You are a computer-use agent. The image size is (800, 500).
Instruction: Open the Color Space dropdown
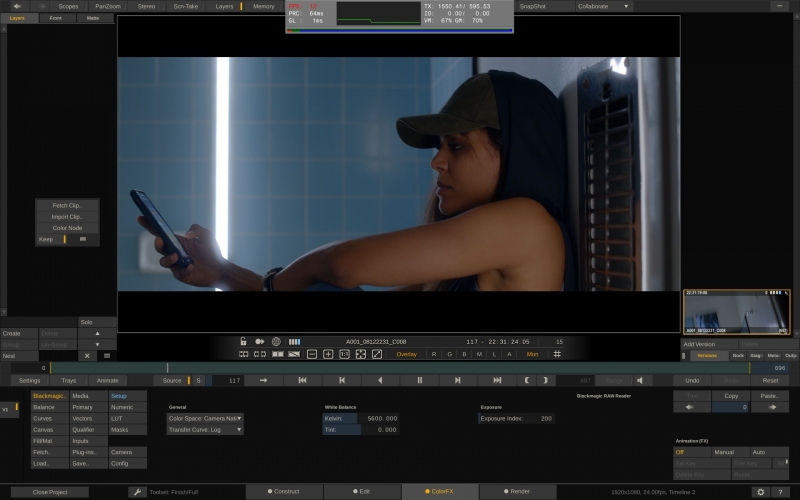click(x=205, y=418)
